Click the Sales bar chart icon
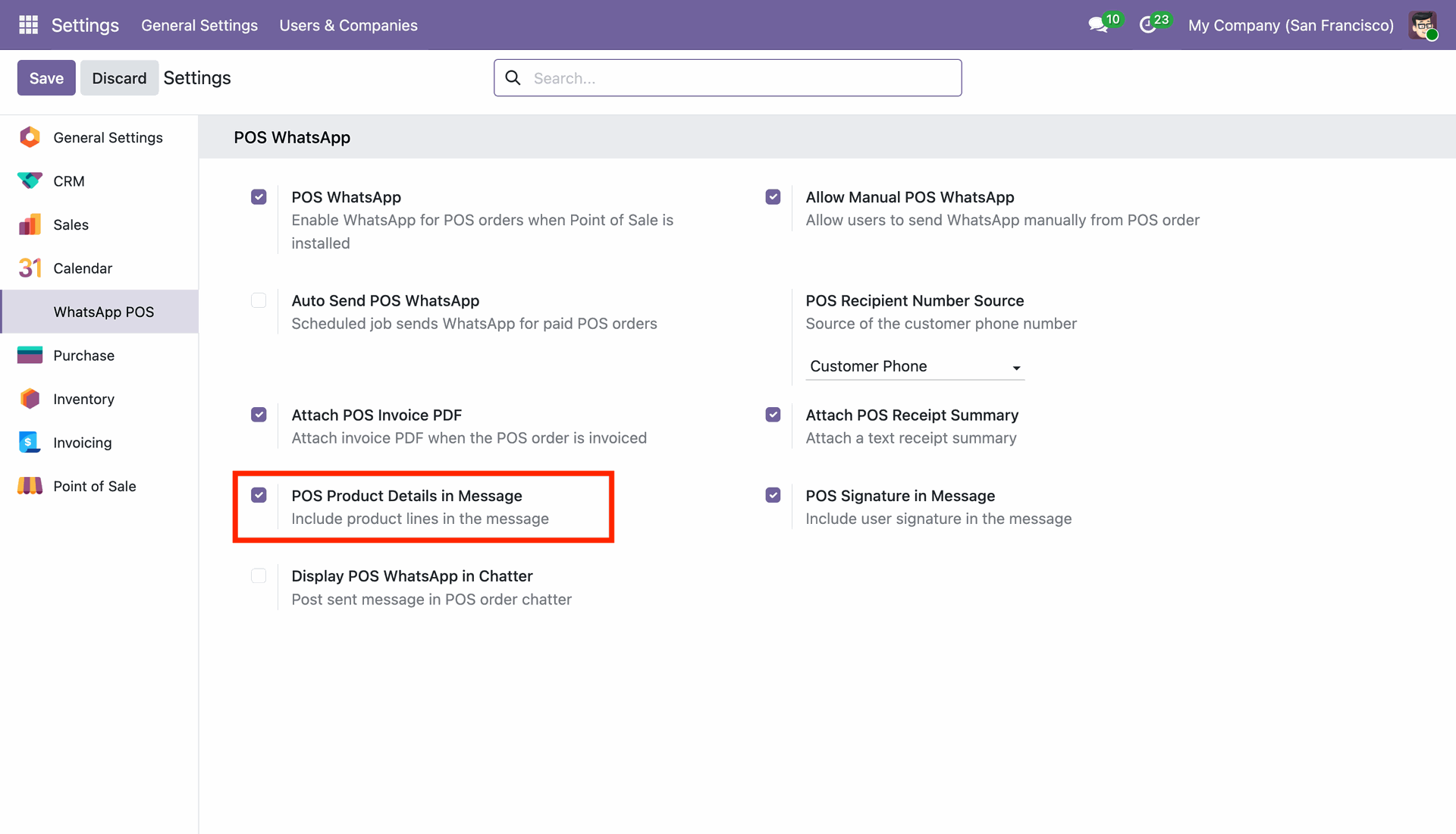Screen dimensions: 1456x834 [30, 224]
